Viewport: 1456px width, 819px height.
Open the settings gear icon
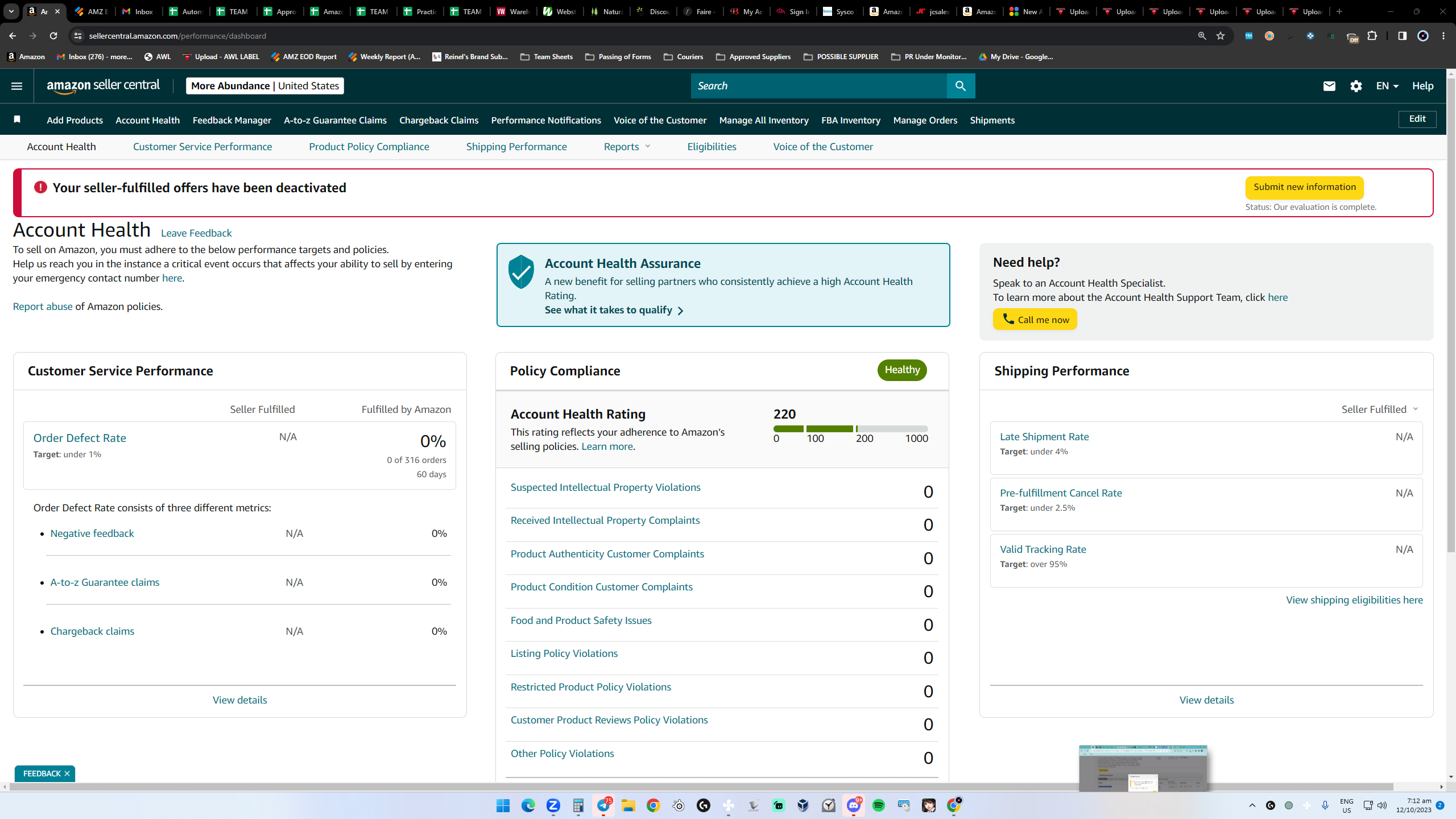pos(1356,86)
